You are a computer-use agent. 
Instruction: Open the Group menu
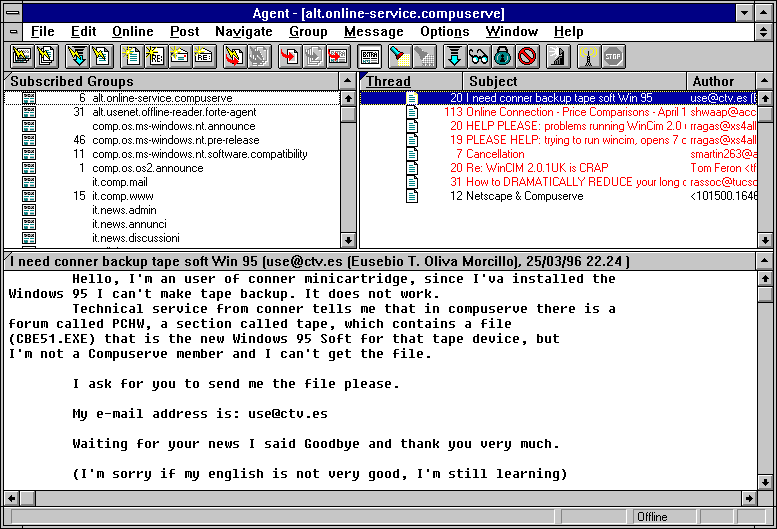[308, 32]
